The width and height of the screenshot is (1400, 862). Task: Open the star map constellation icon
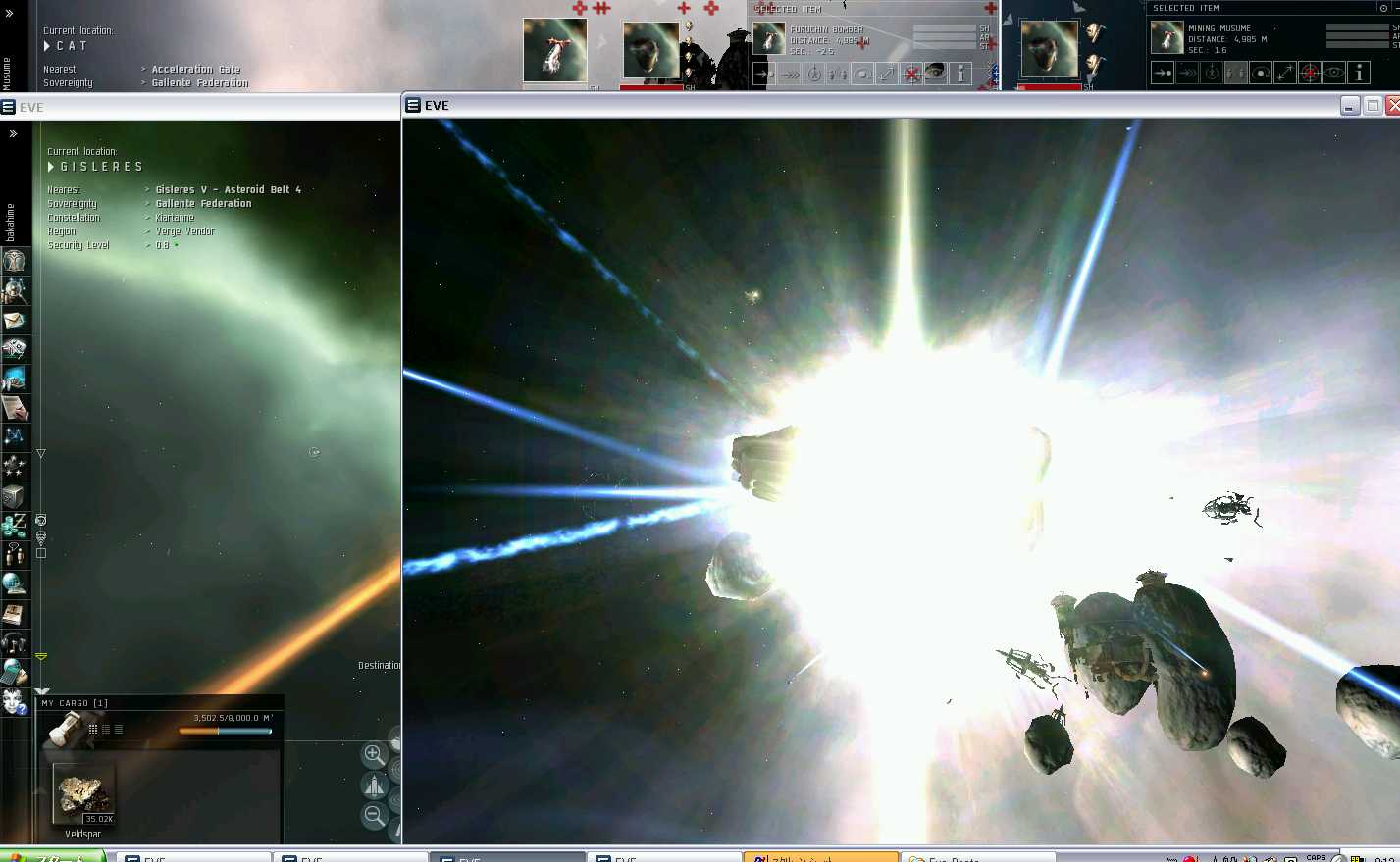click(x=15, y=437)
